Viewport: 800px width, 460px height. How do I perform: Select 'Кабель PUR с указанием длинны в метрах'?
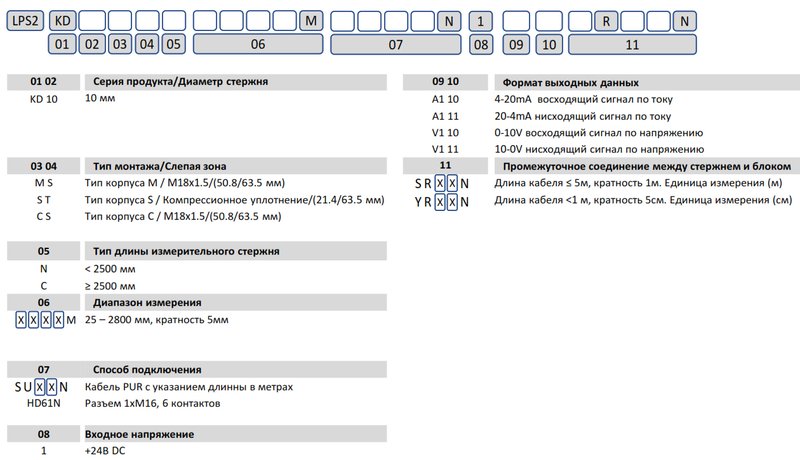(189, 387)
